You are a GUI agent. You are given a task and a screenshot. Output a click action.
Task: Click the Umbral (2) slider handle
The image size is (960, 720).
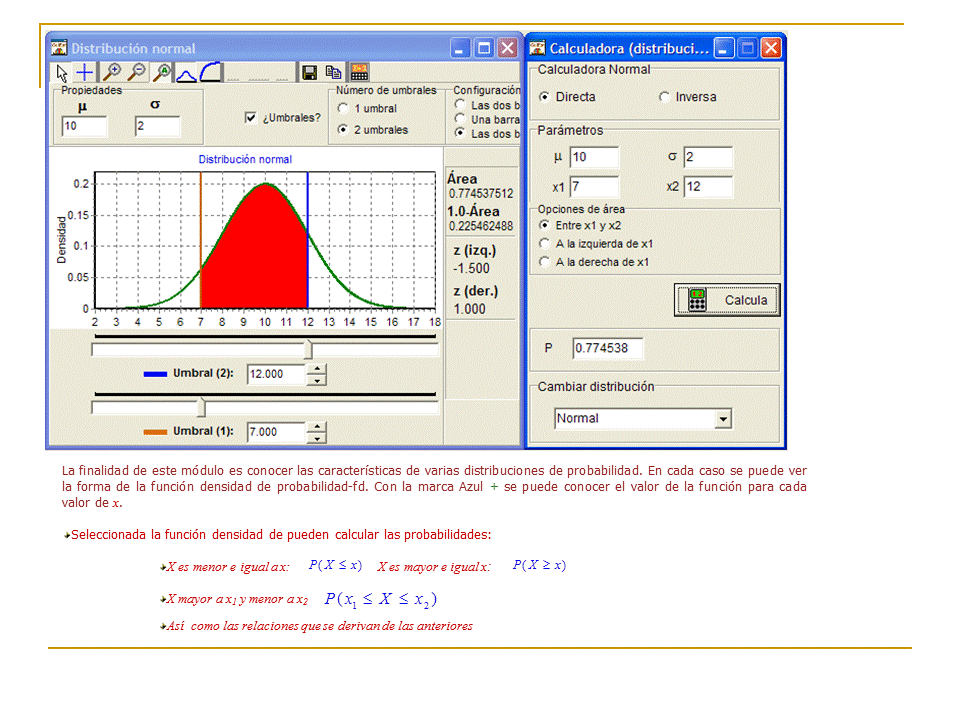click(308, 349)
